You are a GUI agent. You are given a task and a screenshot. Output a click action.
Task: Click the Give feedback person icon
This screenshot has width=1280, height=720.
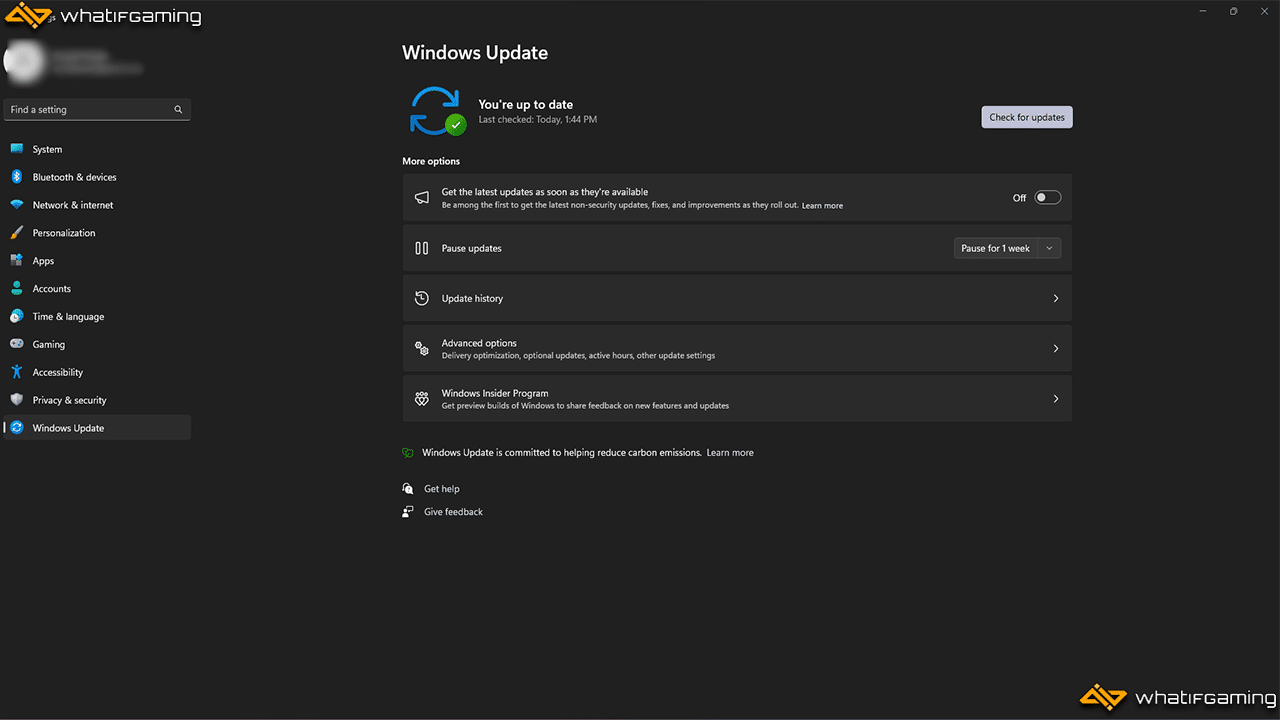pyautogui.click(x=408, y=512)
